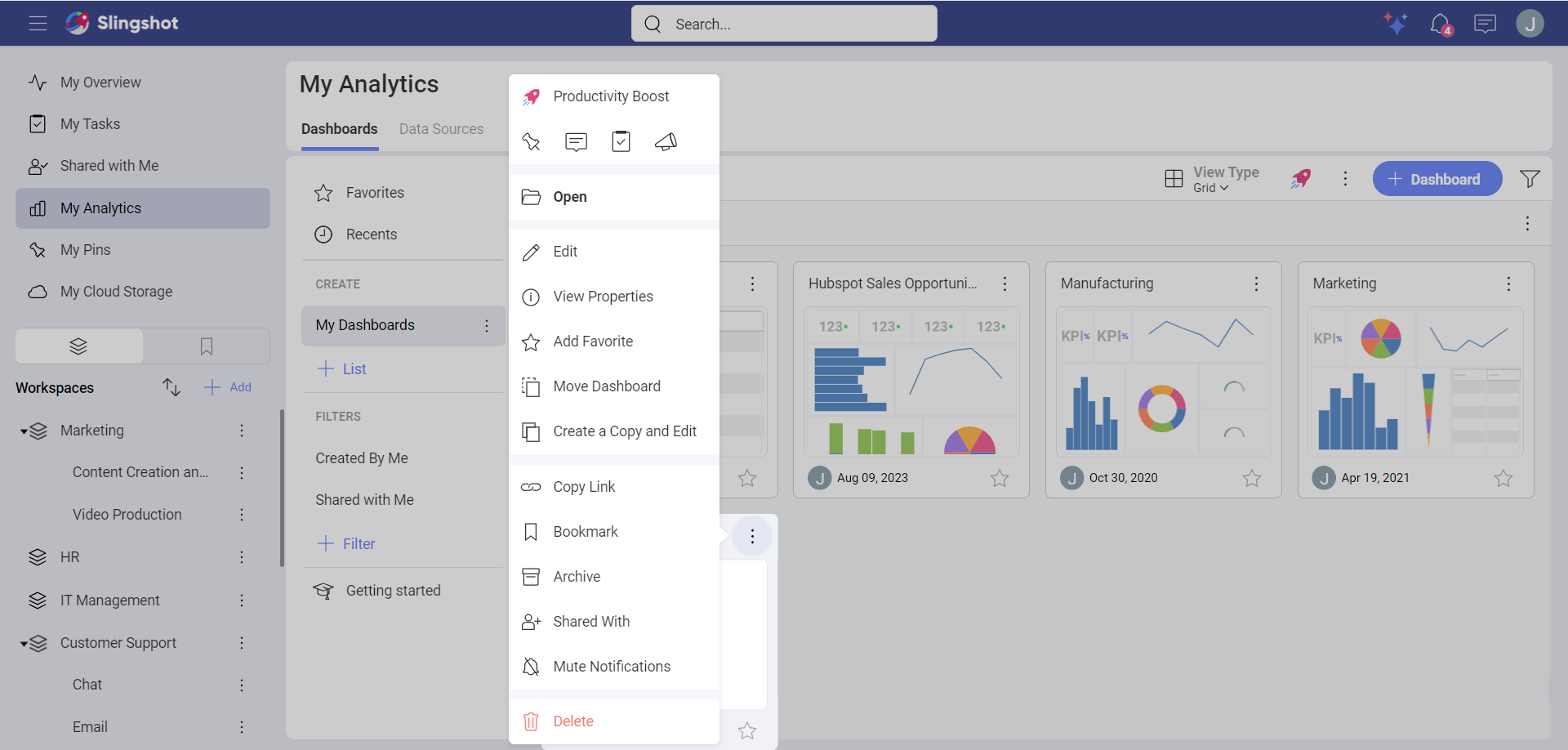Collapse the Customer Support workspace
Image resolution: width=1568 pixels, height=750 pixels.
coord(24,644)
